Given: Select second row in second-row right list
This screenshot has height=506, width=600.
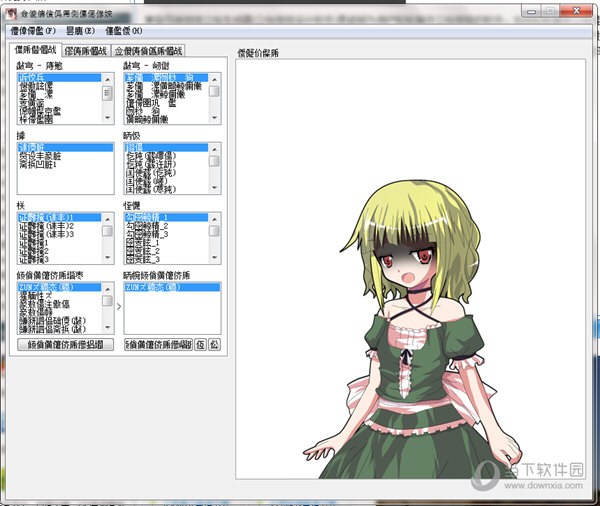Looking at the screenshot, I should point(166,156).
